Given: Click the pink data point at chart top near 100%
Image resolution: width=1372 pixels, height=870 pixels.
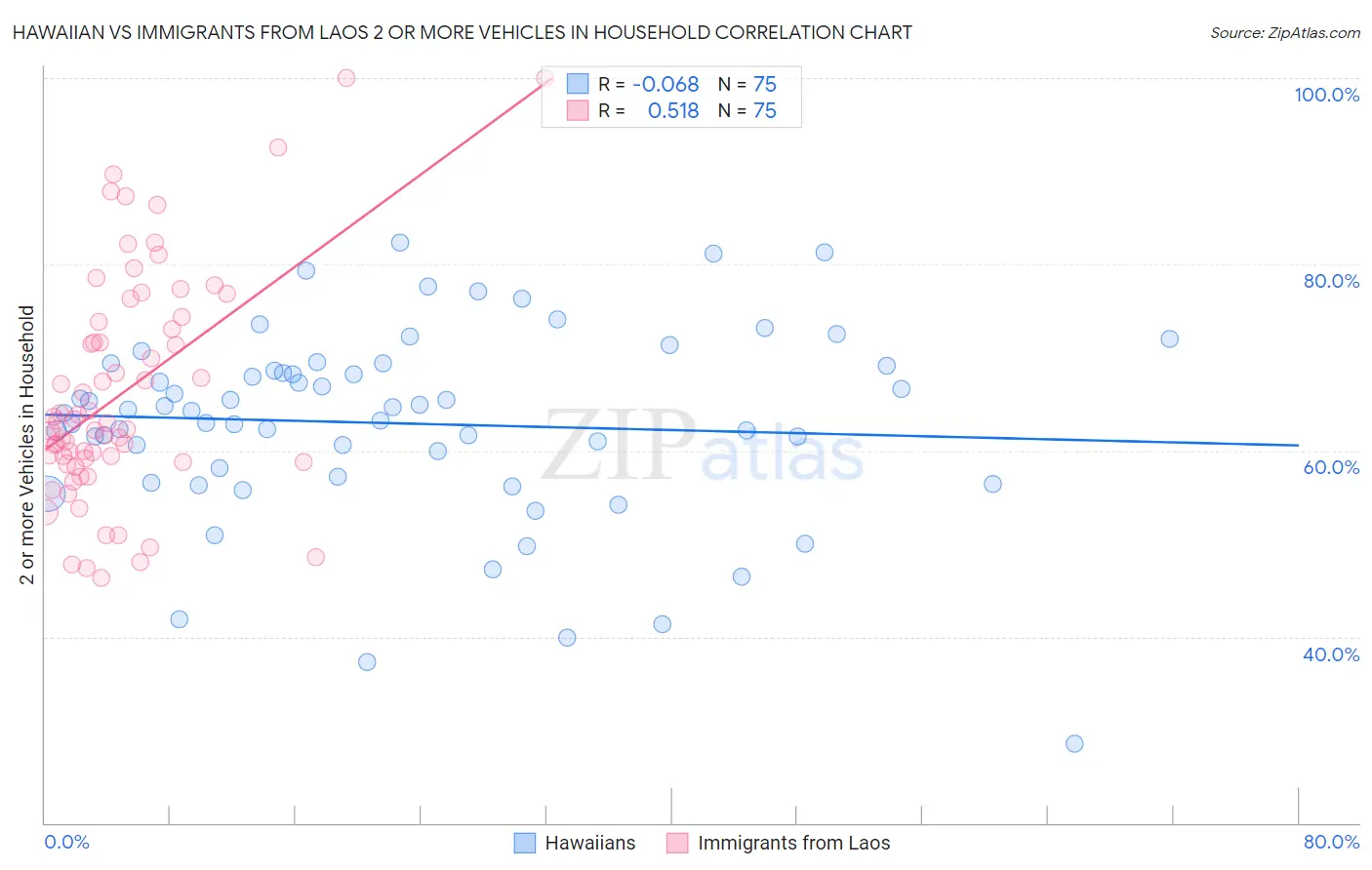Looking at the screenshot, I should point(345,78).
